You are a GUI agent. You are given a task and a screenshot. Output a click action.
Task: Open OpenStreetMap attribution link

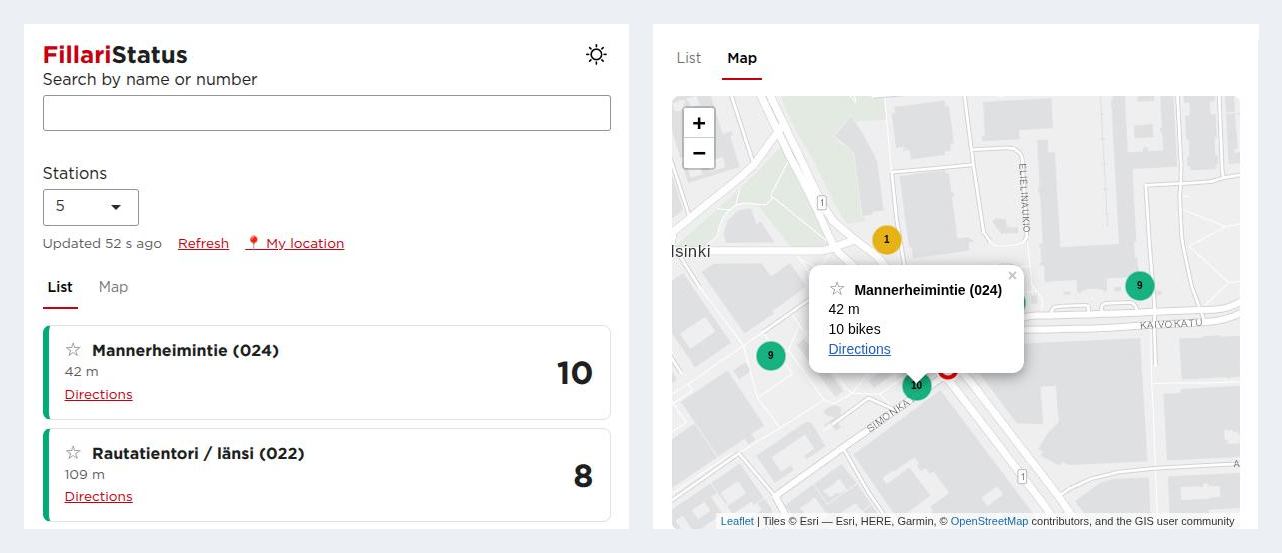(989, 521)
